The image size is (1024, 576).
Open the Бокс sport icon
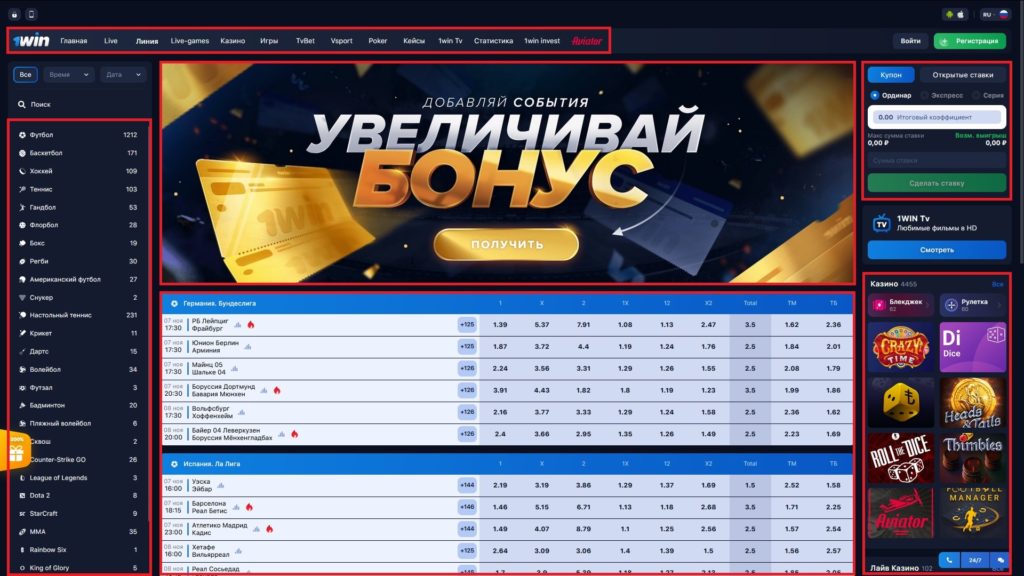[22, 243]
